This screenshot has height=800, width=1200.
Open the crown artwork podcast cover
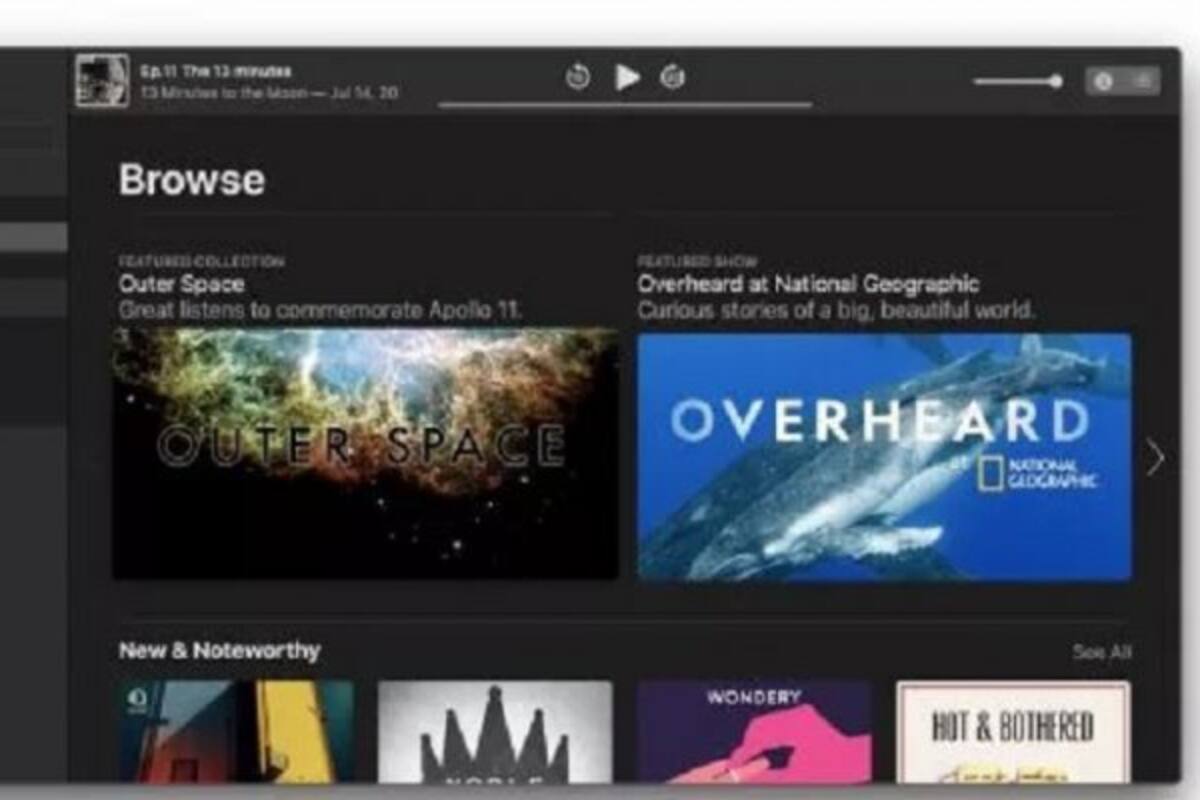point(495,732)
